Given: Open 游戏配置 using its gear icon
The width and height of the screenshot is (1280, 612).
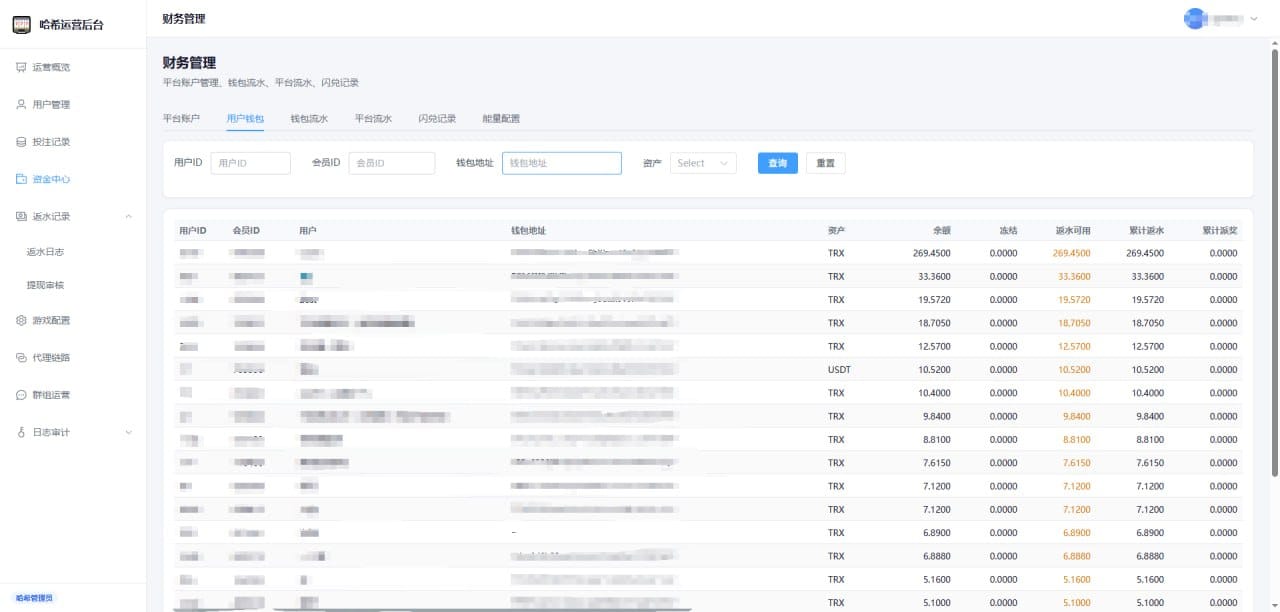Looking at the screenshot, I should pyautogui.click(x=21, y=321).
